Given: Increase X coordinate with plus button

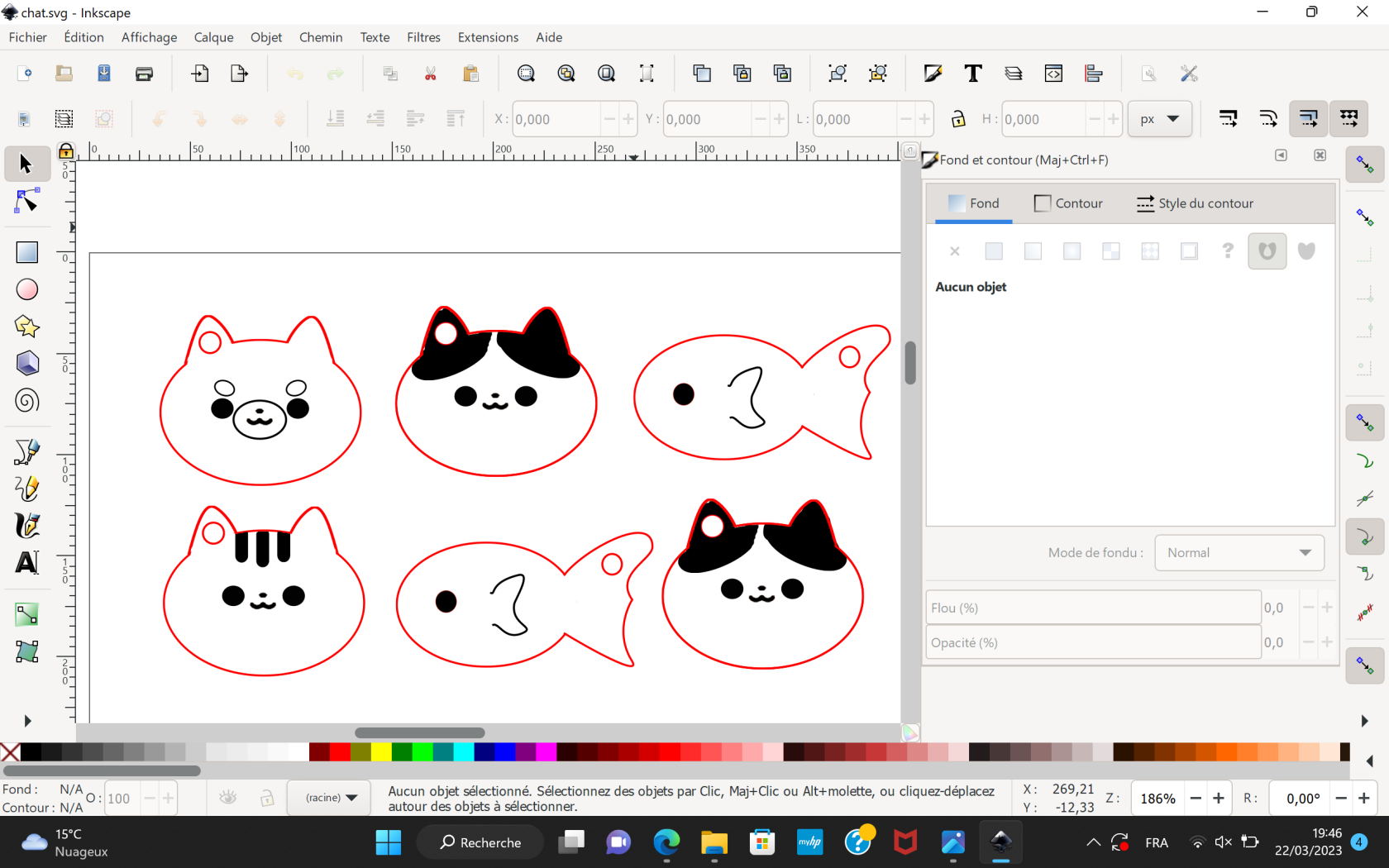Looking at the screenshot, I should (x=628, y=119).
